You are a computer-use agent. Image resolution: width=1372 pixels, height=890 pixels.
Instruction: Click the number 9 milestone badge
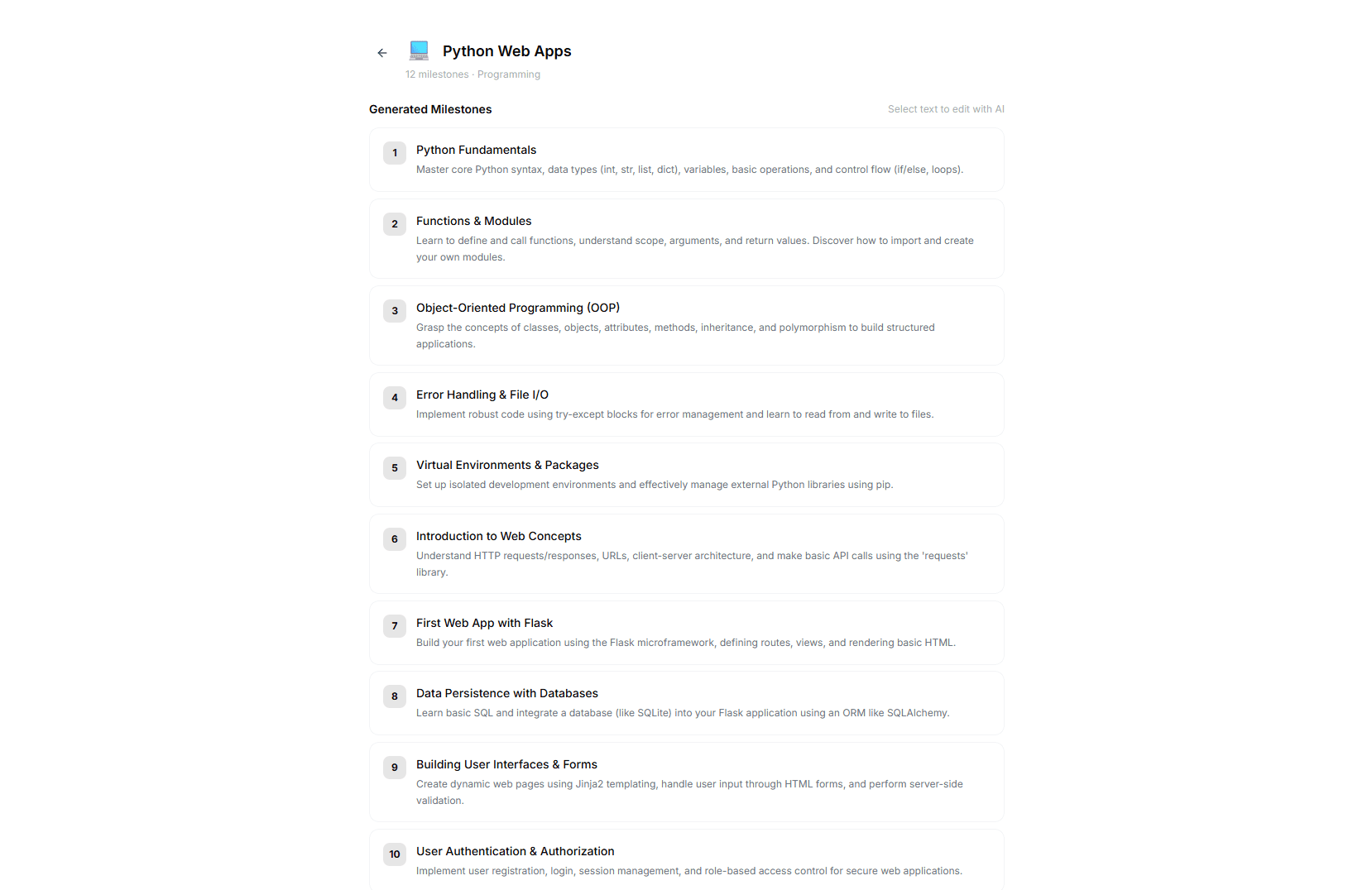point(395,768)
